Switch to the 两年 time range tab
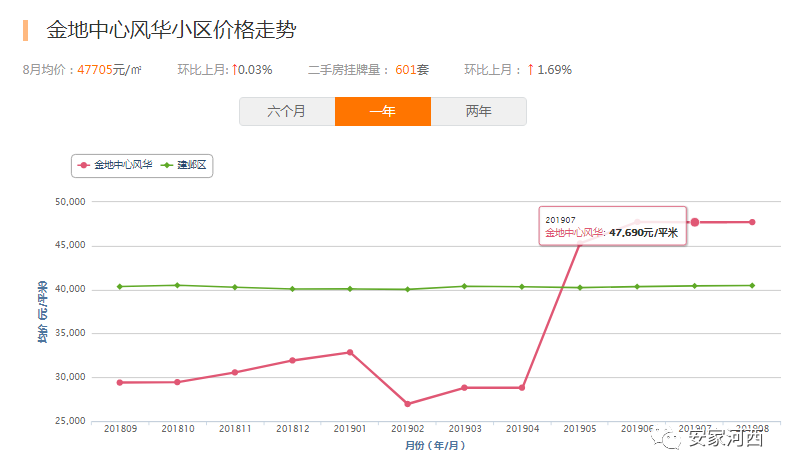The width and height of the screenshot is (789, 472). (x=479, y=111)
